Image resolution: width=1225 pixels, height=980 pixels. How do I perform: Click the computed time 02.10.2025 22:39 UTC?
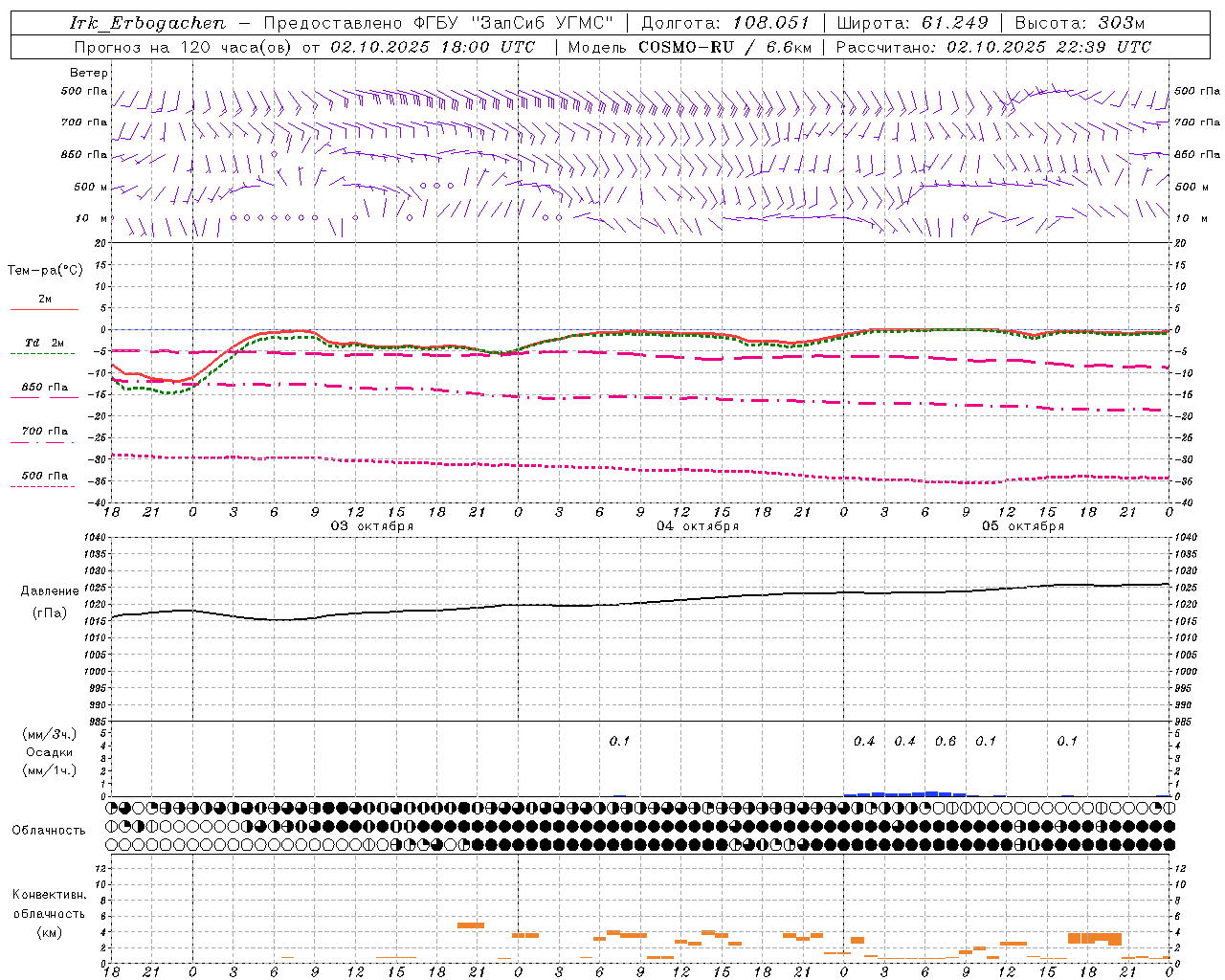pyautogui.click(x=1049, y=47)
